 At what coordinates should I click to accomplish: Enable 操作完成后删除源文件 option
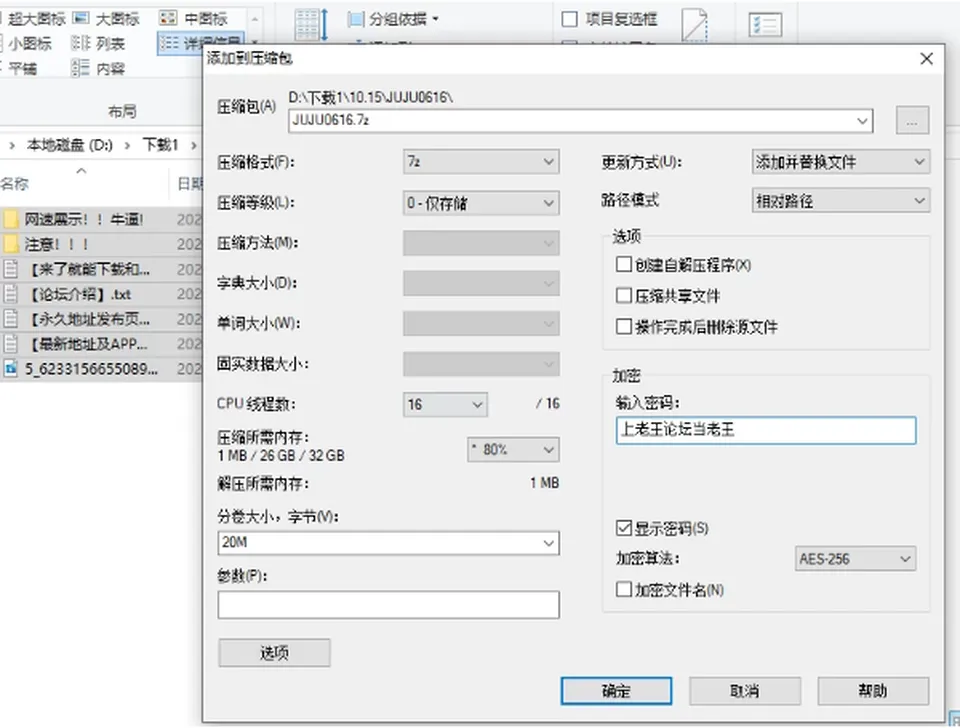[623, 326]
